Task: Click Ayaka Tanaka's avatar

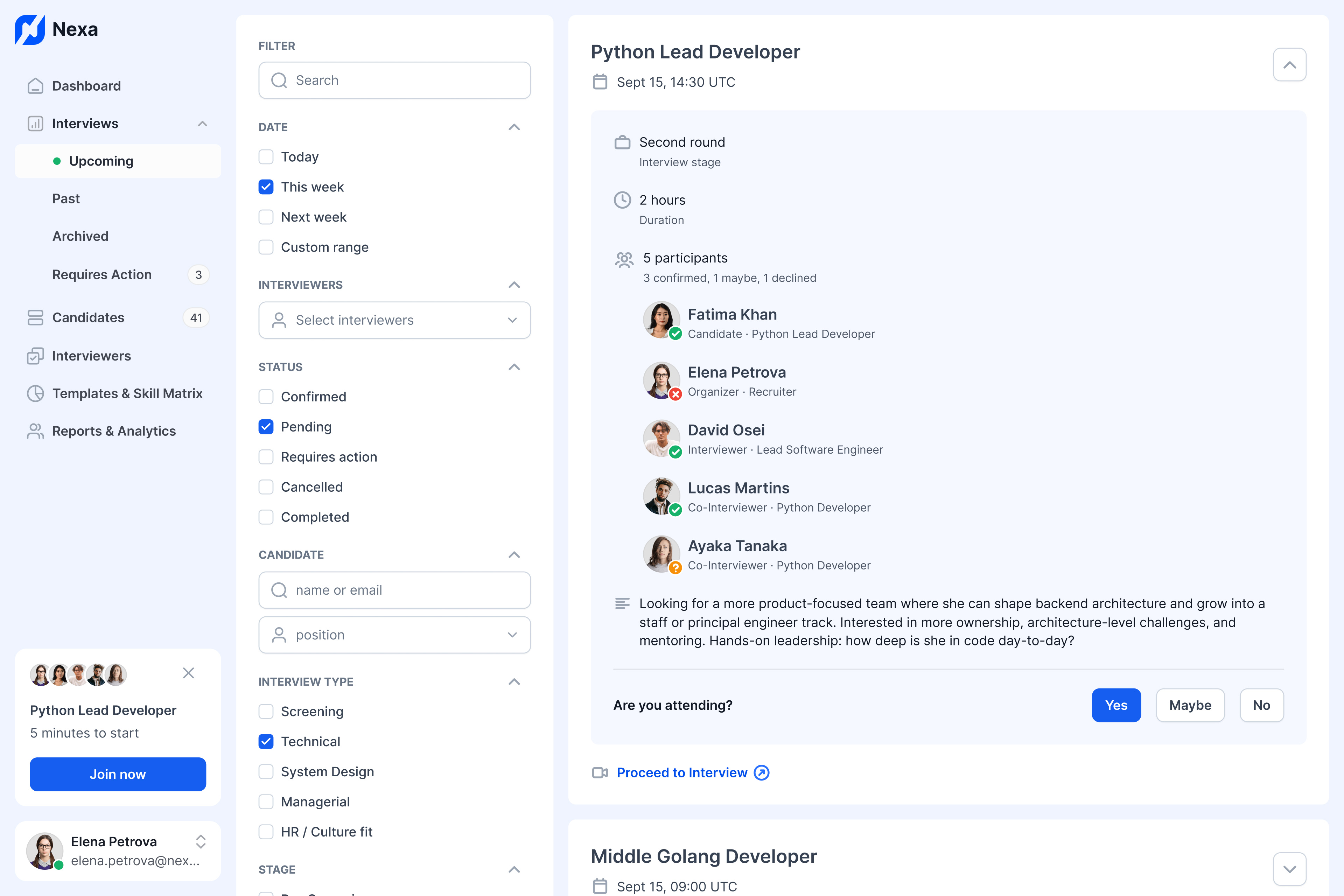Action: [x=662, y=554]
